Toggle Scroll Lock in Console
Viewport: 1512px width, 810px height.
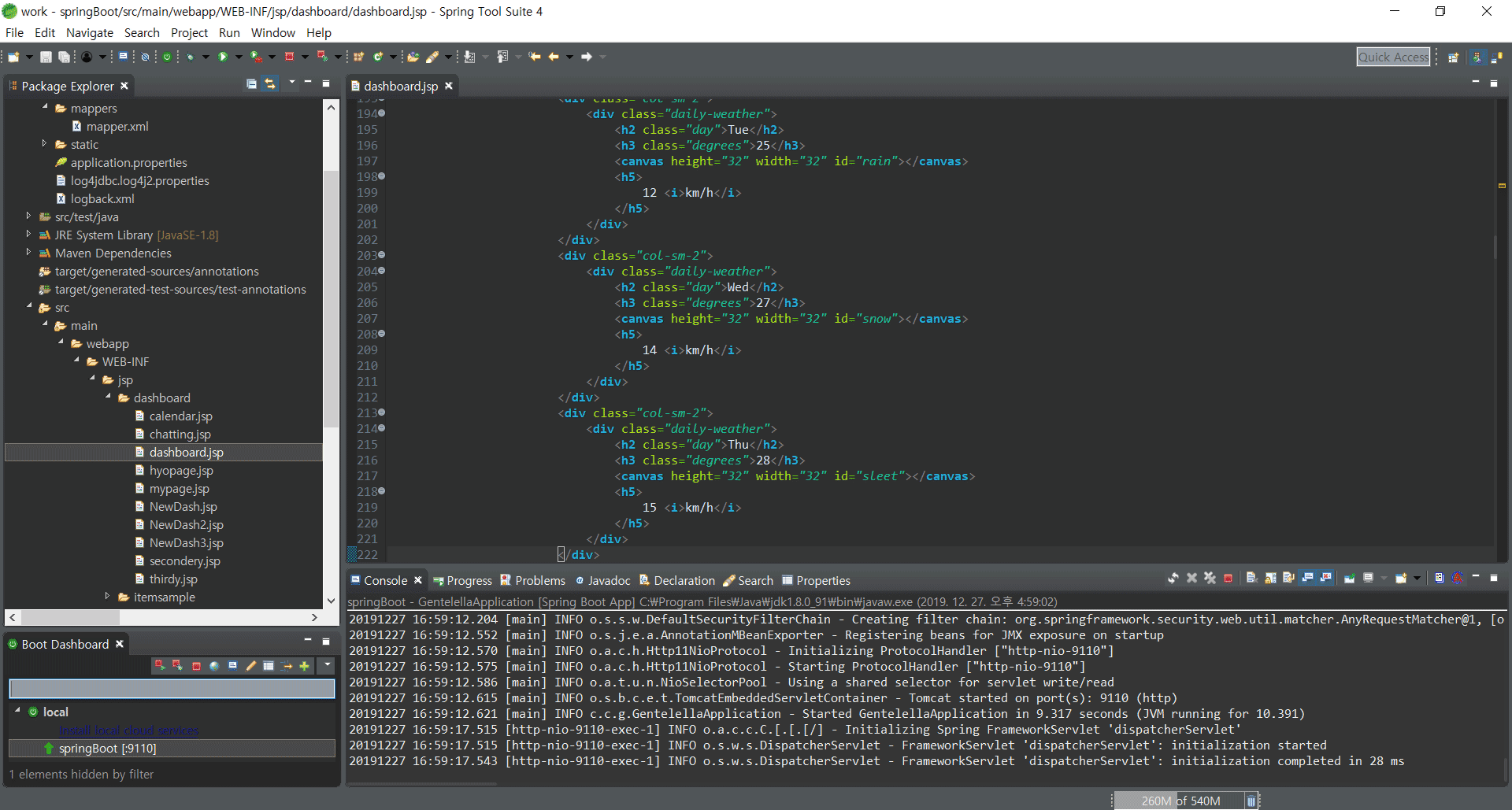point(1271,579)
